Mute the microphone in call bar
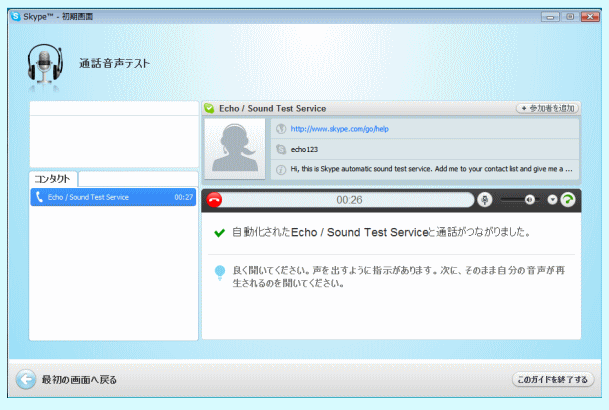Image resolution: width=609 pixels, height=410 pixels. click(484, 200)
